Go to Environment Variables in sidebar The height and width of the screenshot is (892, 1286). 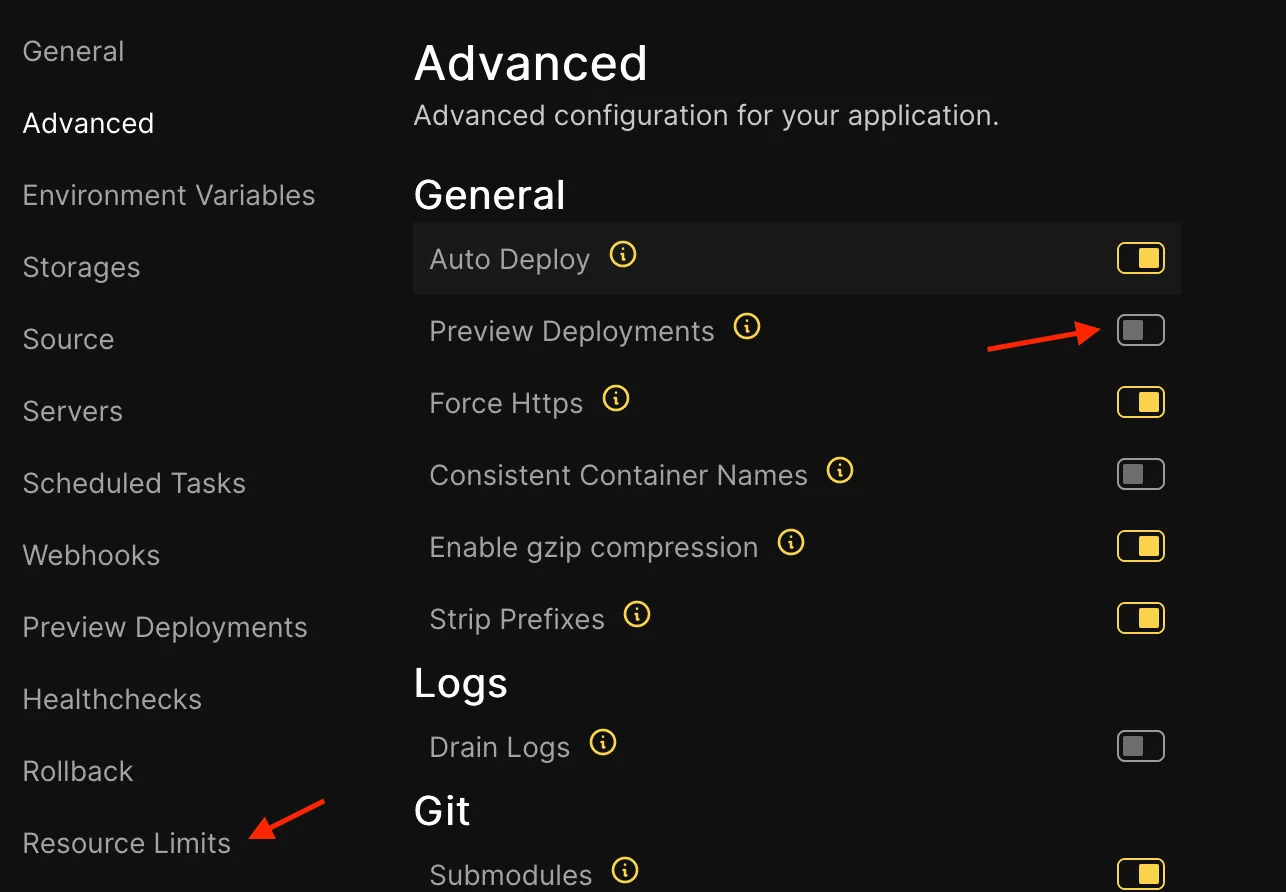pos(169,196)
